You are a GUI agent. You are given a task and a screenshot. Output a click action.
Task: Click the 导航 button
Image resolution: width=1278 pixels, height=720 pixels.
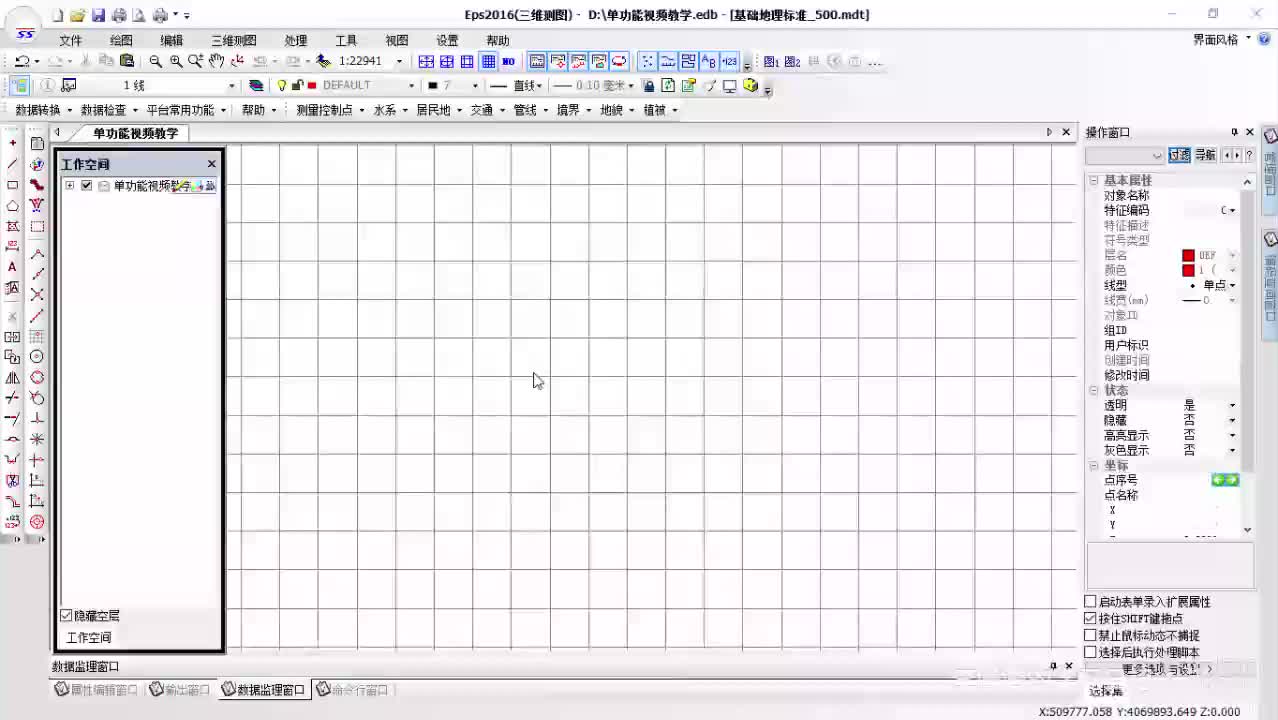point(1205,155)
